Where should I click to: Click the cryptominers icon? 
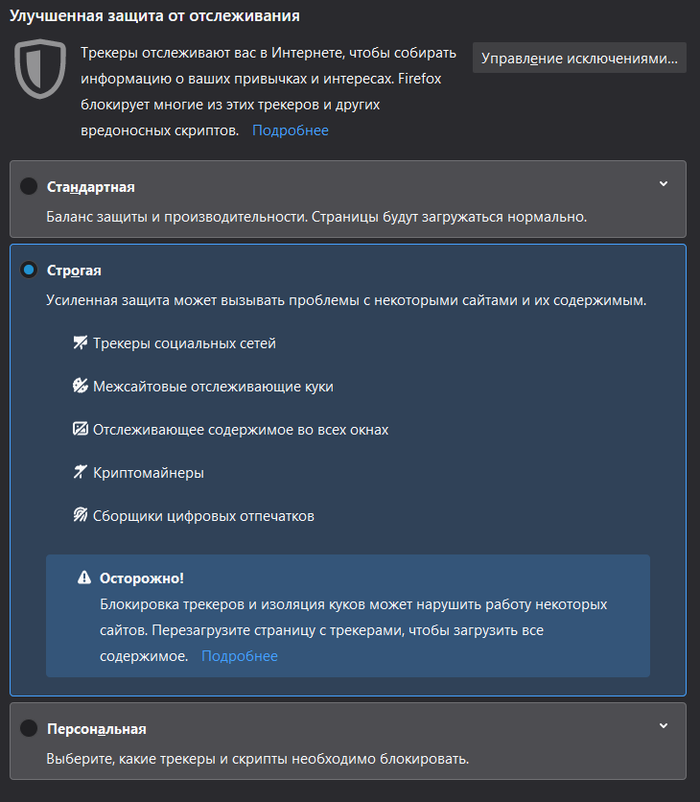tap(80, 472)
